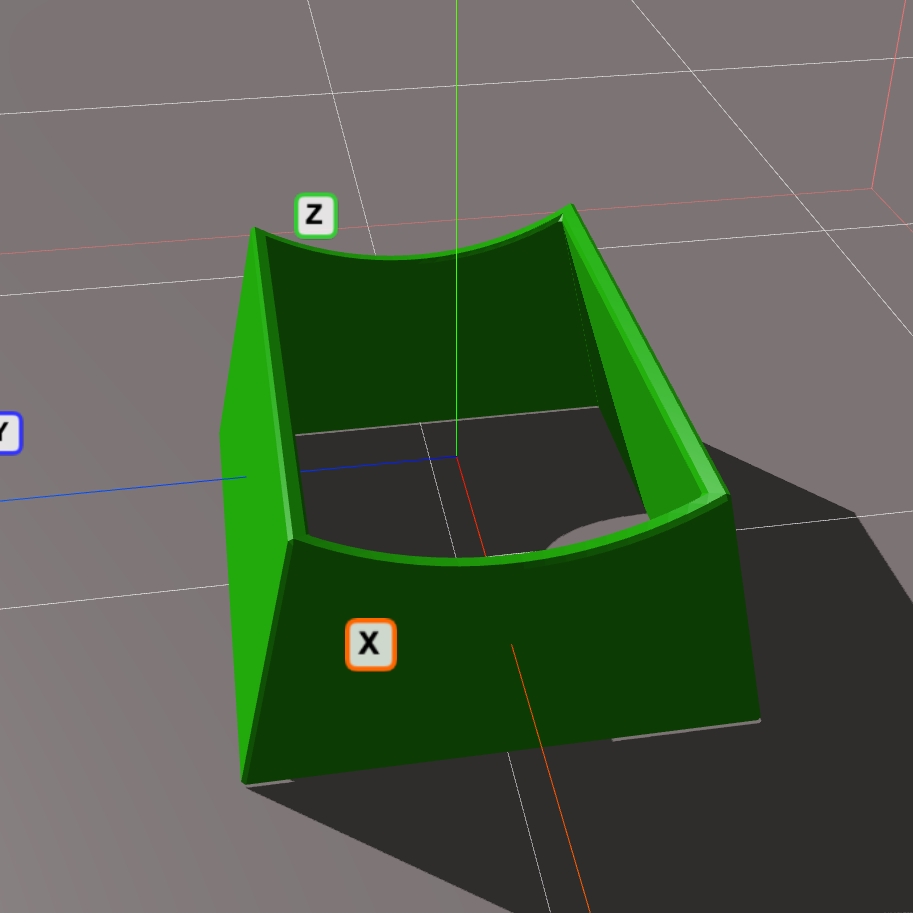Click the X axis label icon
The width and height of the screenshot is (913, 913).
click(370, 644)
